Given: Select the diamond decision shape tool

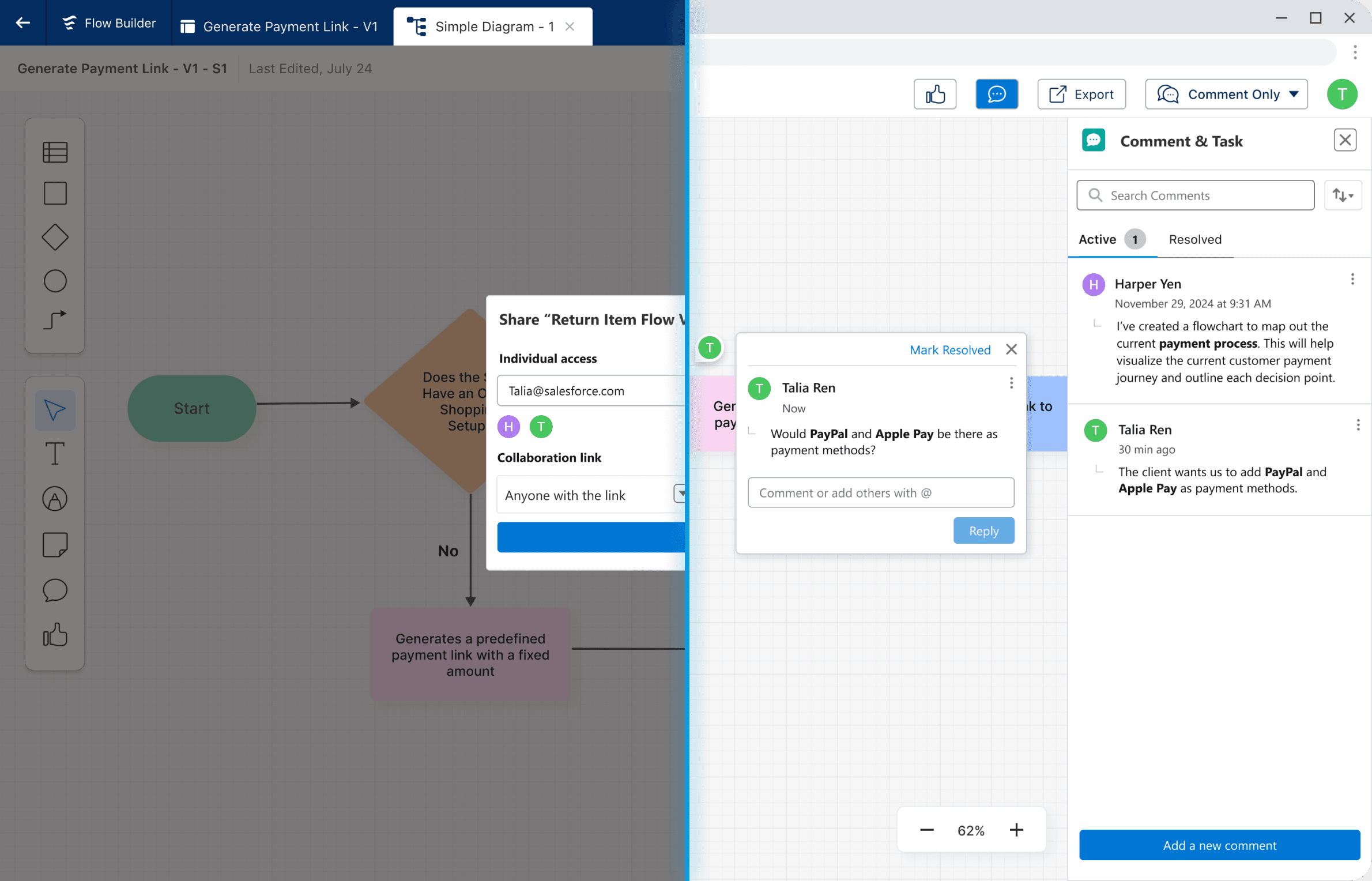Looking at the screenshot, I should click(55, 237).
